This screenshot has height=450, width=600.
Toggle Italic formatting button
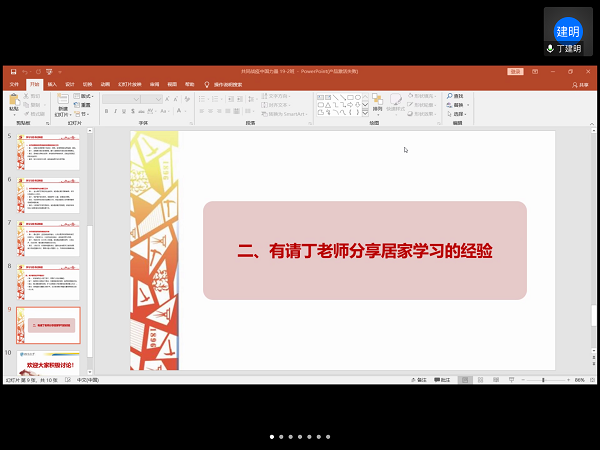(x=114, y=111)
